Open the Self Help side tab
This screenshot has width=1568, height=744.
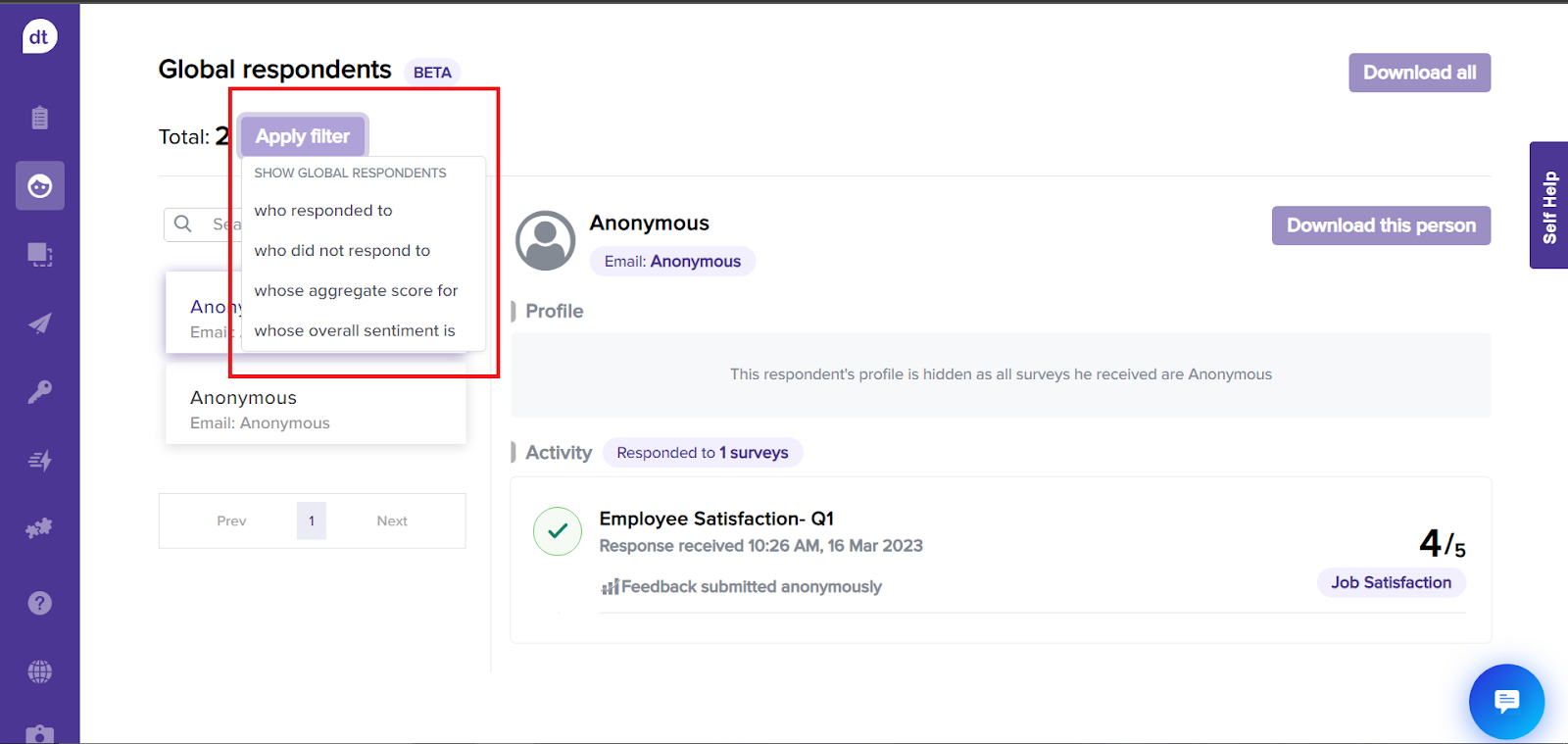tap(1548, 206)
